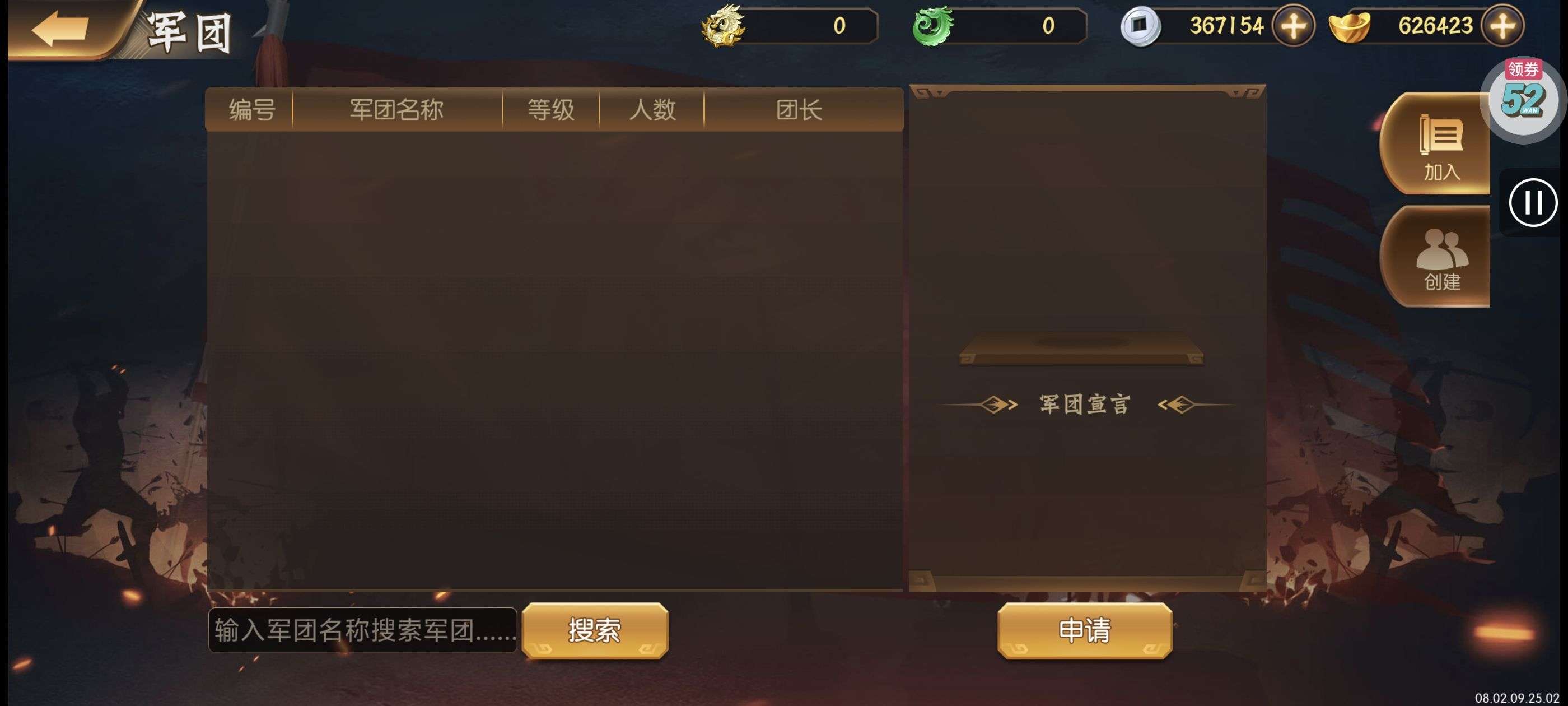The height and width of the screenshot is (706, 1568).
Task: Go back using the arrow button
Action: point(61,28)
